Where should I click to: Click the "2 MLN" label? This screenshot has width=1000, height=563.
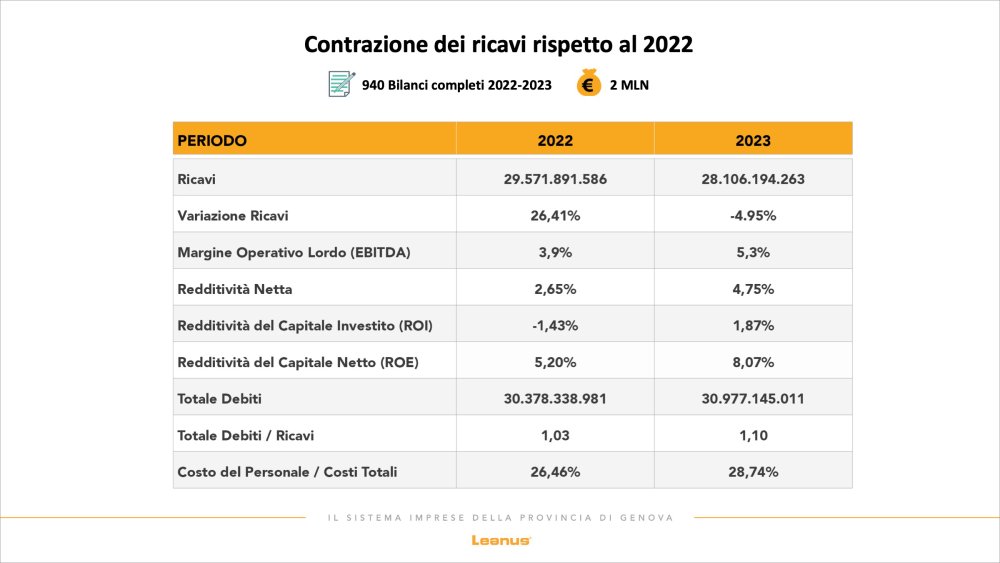point(629,85)
